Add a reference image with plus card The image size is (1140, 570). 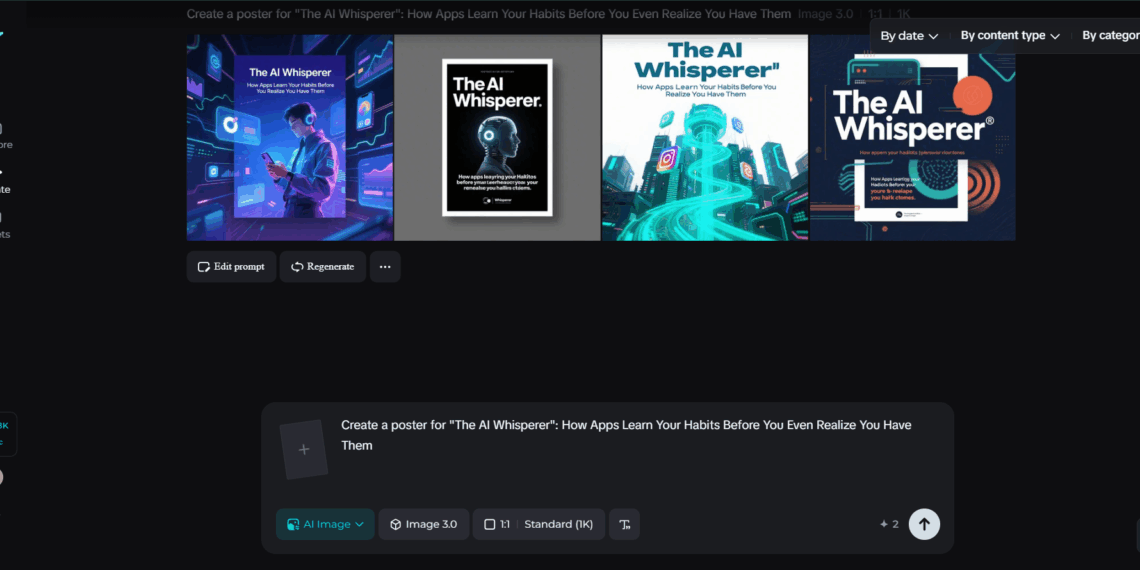[x=304, y=449]
